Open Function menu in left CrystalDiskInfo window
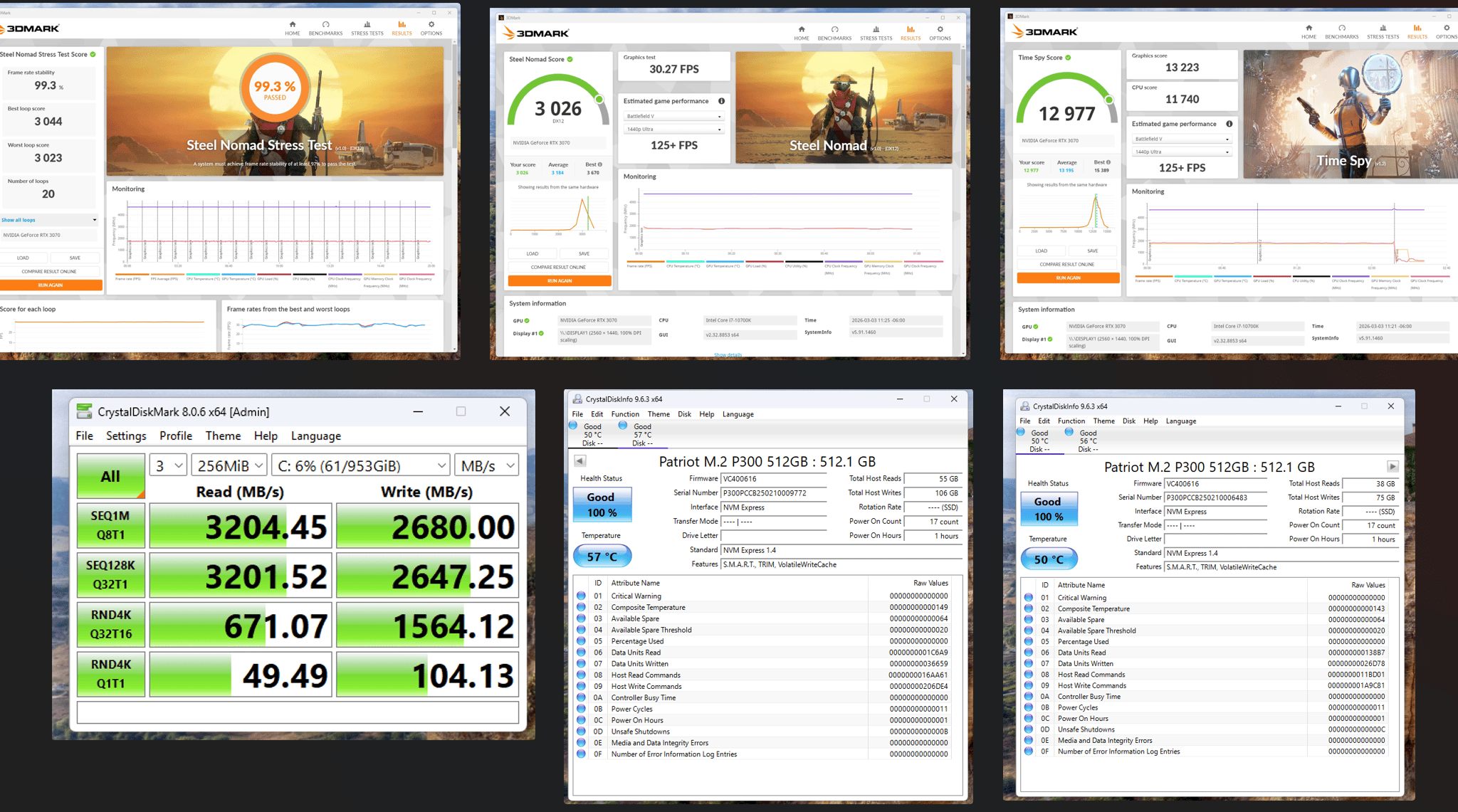The height and width of the screenshot is (812, 1458). pyautogui.click(x=625, y=414)
